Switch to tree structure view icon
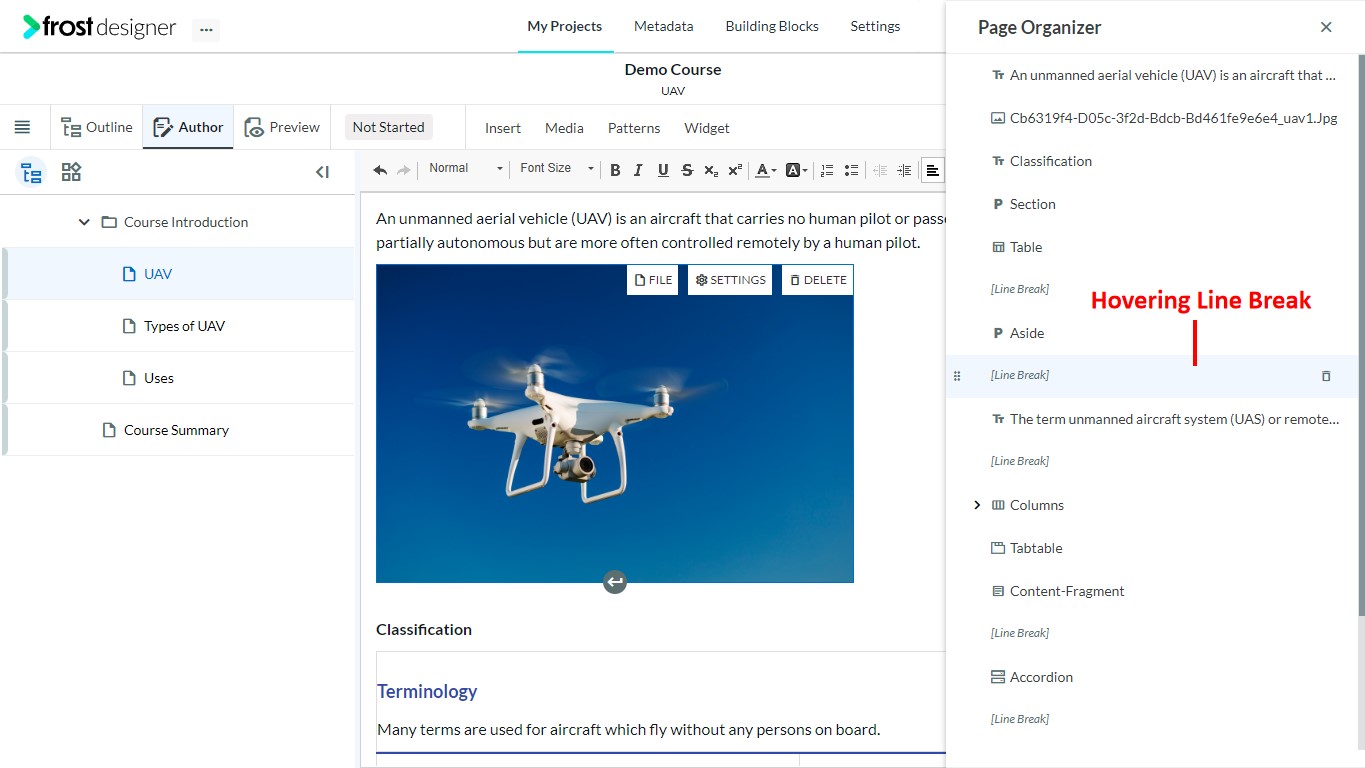The height and width of the screenshot is (768, 1365). pos(32,172)
